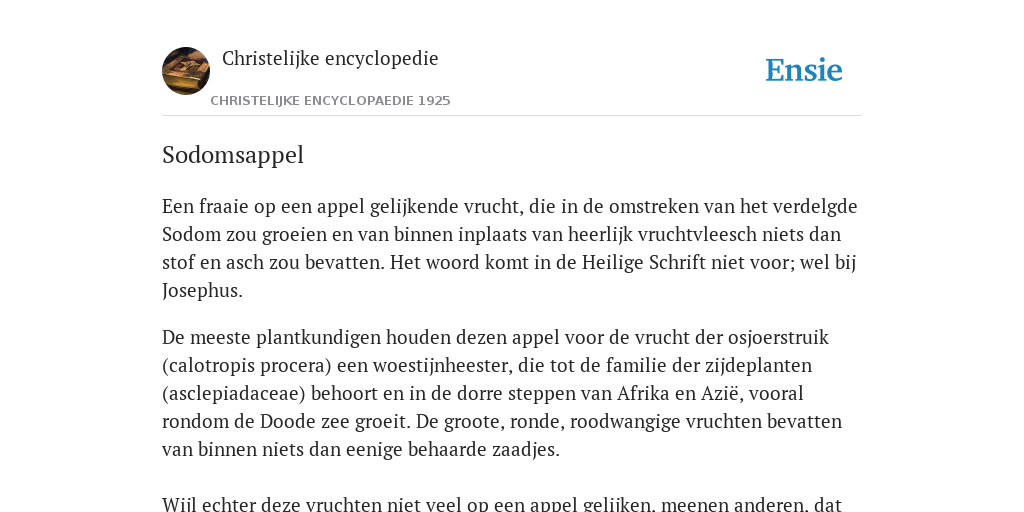Open the Christelijke encyclopedie author link

coord(330,59)
